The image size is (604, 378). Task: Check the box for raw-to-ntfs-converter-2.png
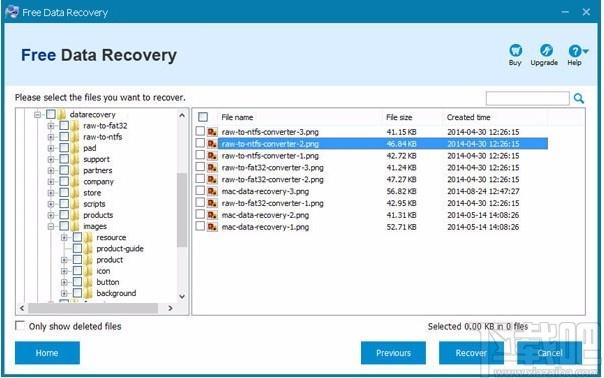pyautogui.click(x=200, y=143)
